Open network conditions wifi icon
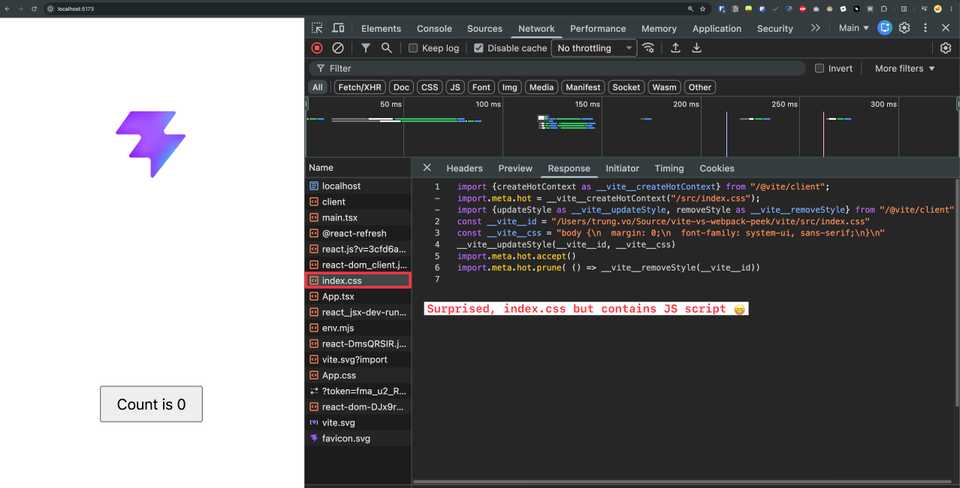The width and height of the screenshot is (960, 488). 648,48
